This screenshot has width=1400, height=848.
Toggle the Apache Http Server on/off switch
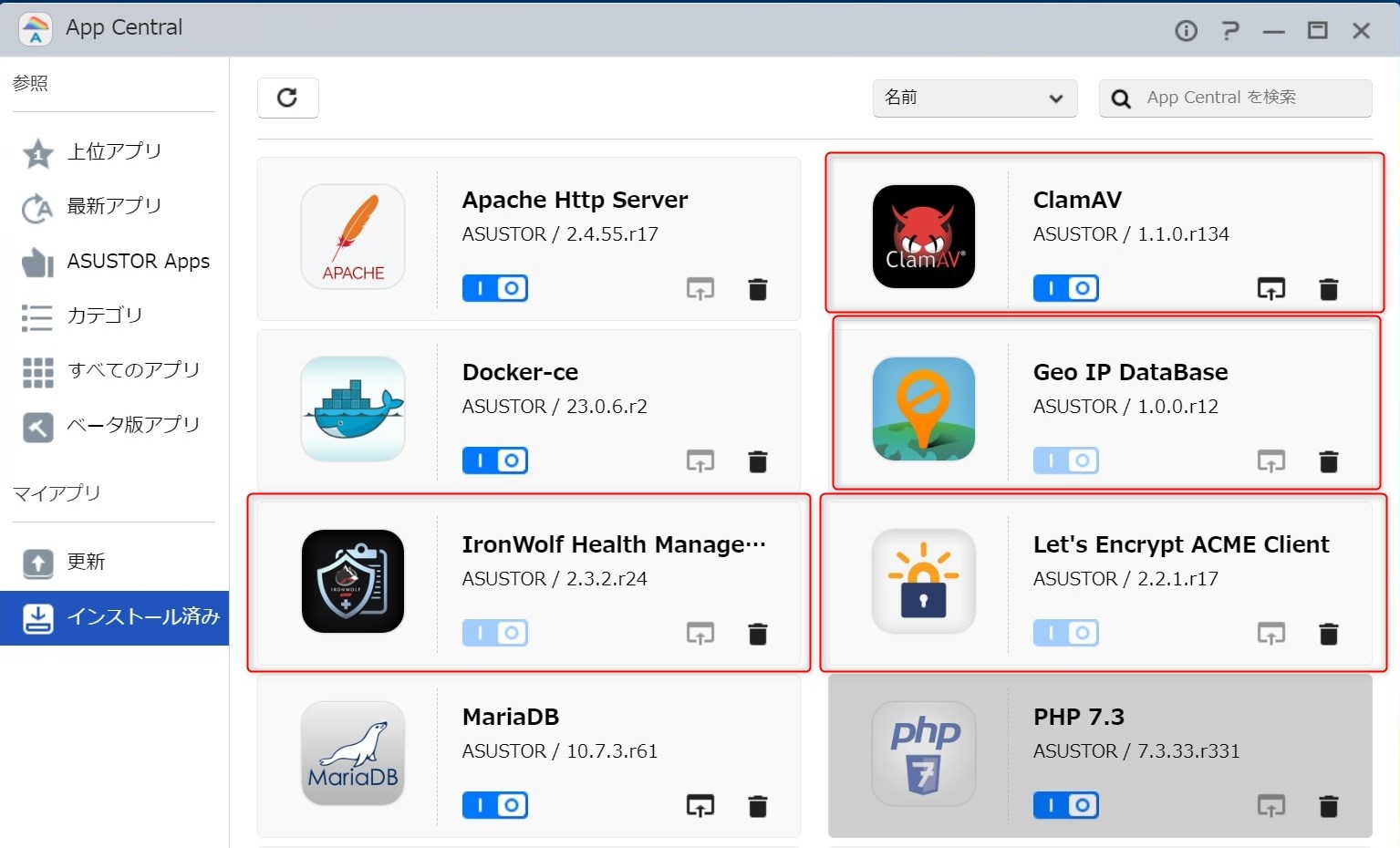pyautogui.click(x=495, y=289)
